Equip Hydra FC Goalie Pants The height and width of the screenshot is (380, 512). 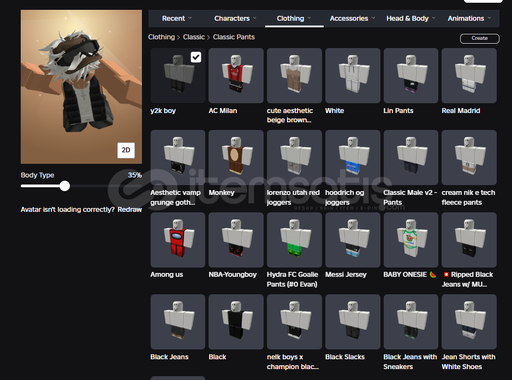[294, 240]
